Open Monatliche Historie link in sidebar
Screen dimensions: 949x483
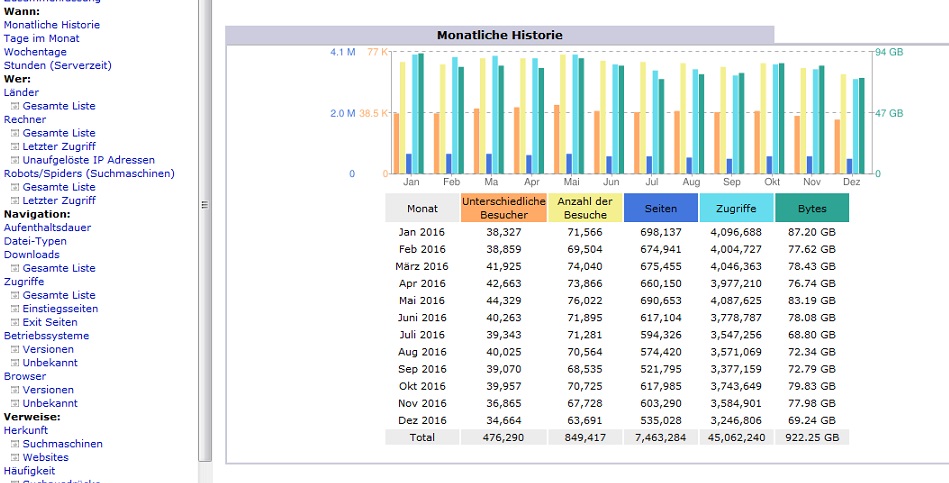tap(52, 25)
